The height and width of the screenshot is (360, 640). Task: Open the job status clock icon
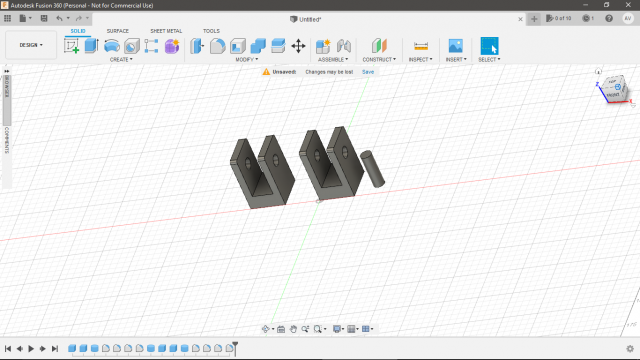tap(588, 18)
